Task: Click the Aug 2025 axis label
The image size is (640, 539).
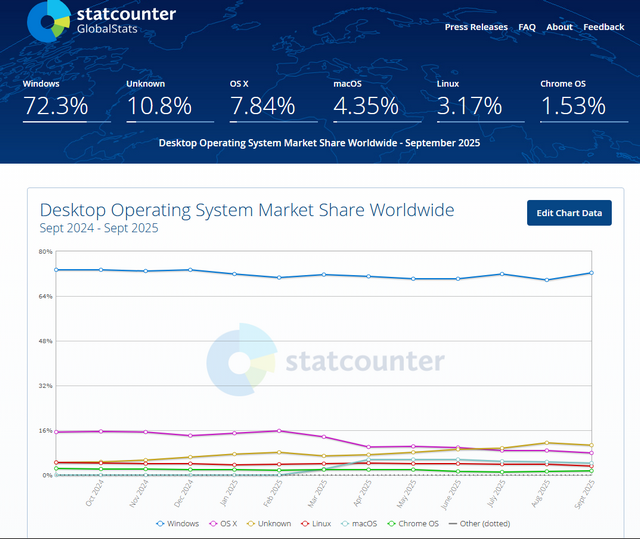Action: 540,493
